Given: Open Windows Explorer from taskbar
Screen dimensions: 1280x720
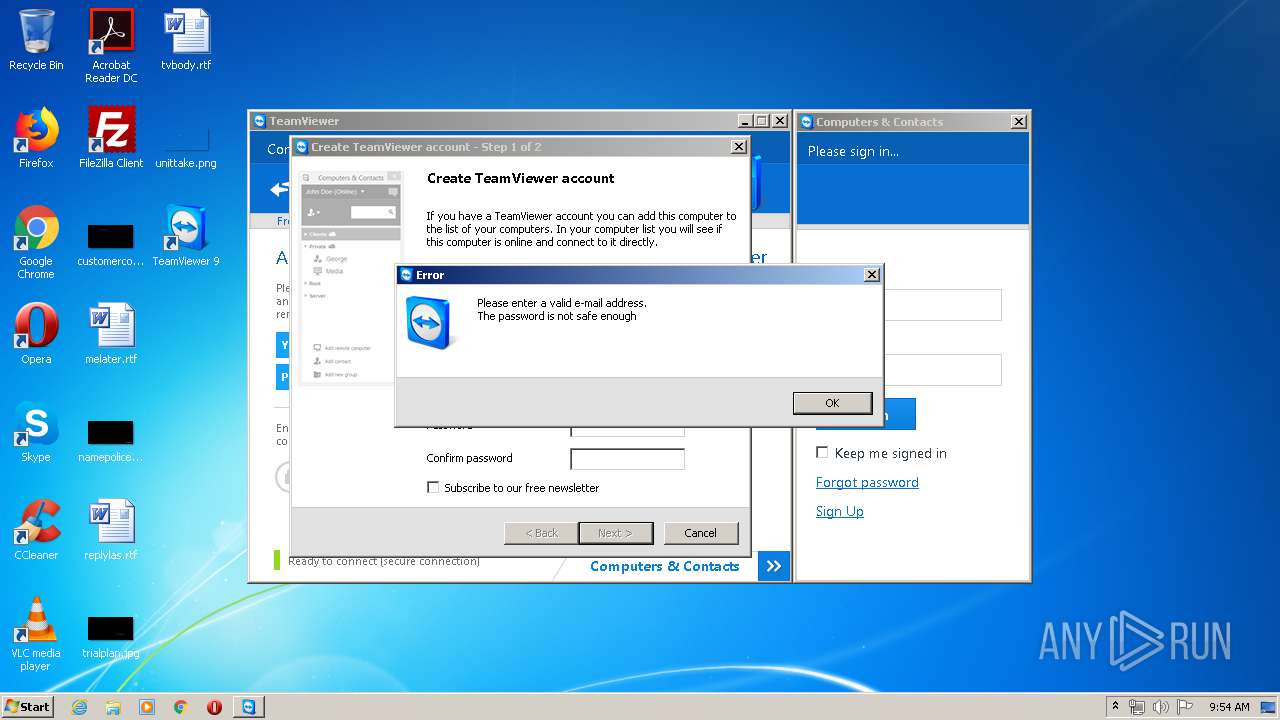Looking at the screenshot, I should click(x=113, y=706).
